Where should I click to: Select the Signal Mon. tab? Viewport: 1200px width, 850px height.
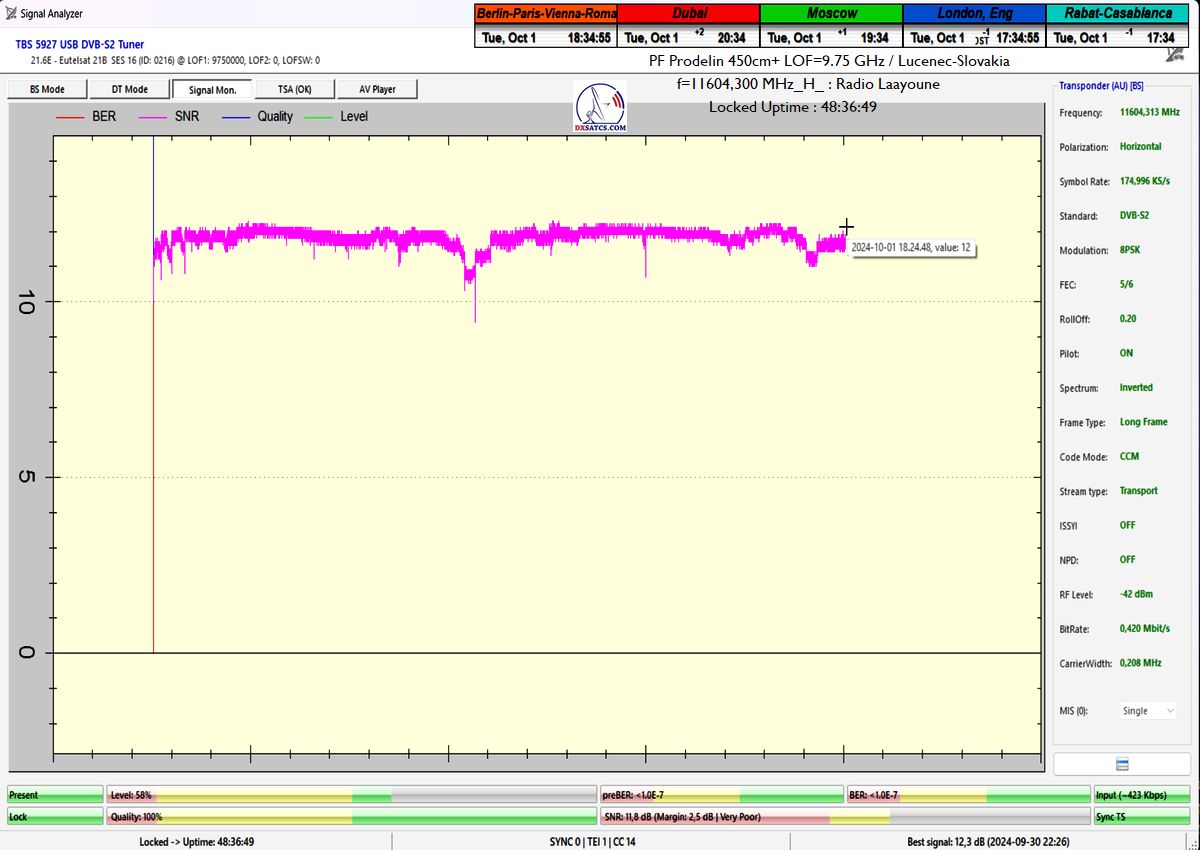coord(212,90)
